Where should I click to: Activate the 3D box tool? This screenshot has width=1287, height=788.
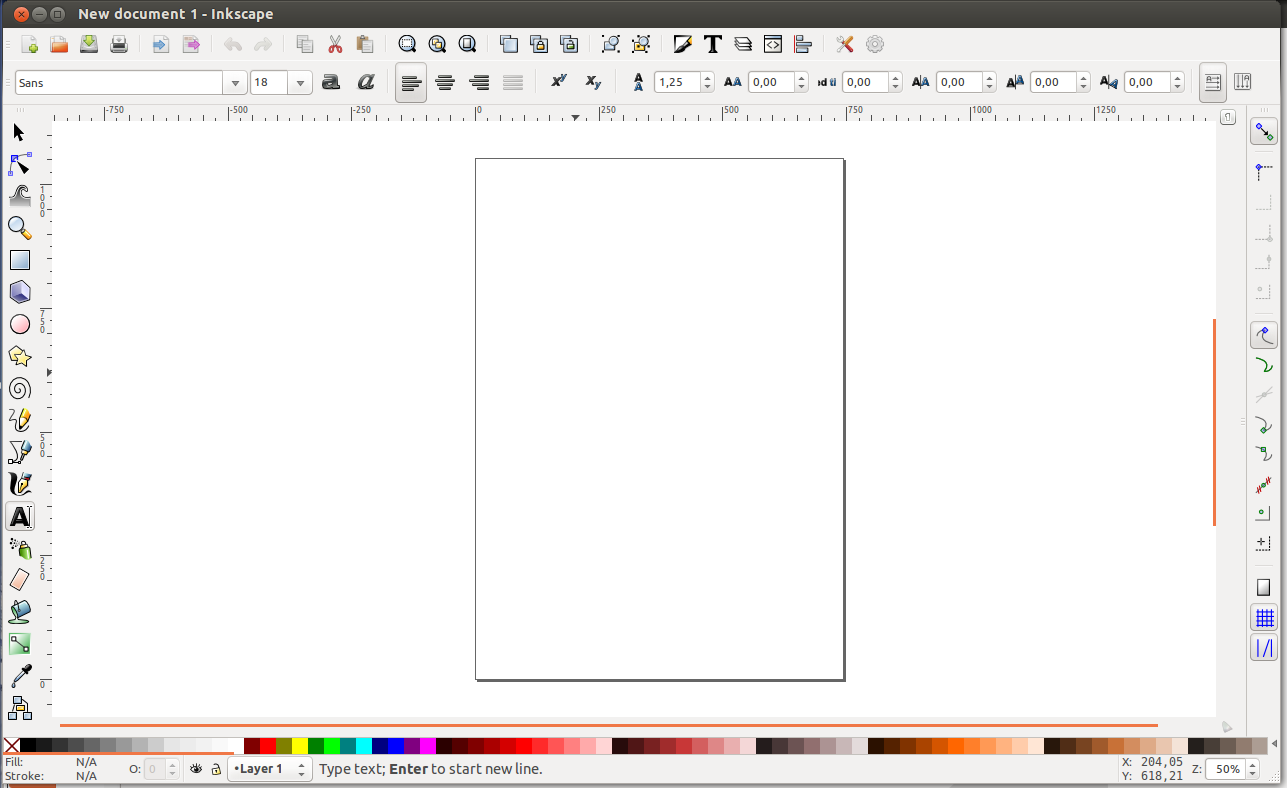click(x=20, y=292)
